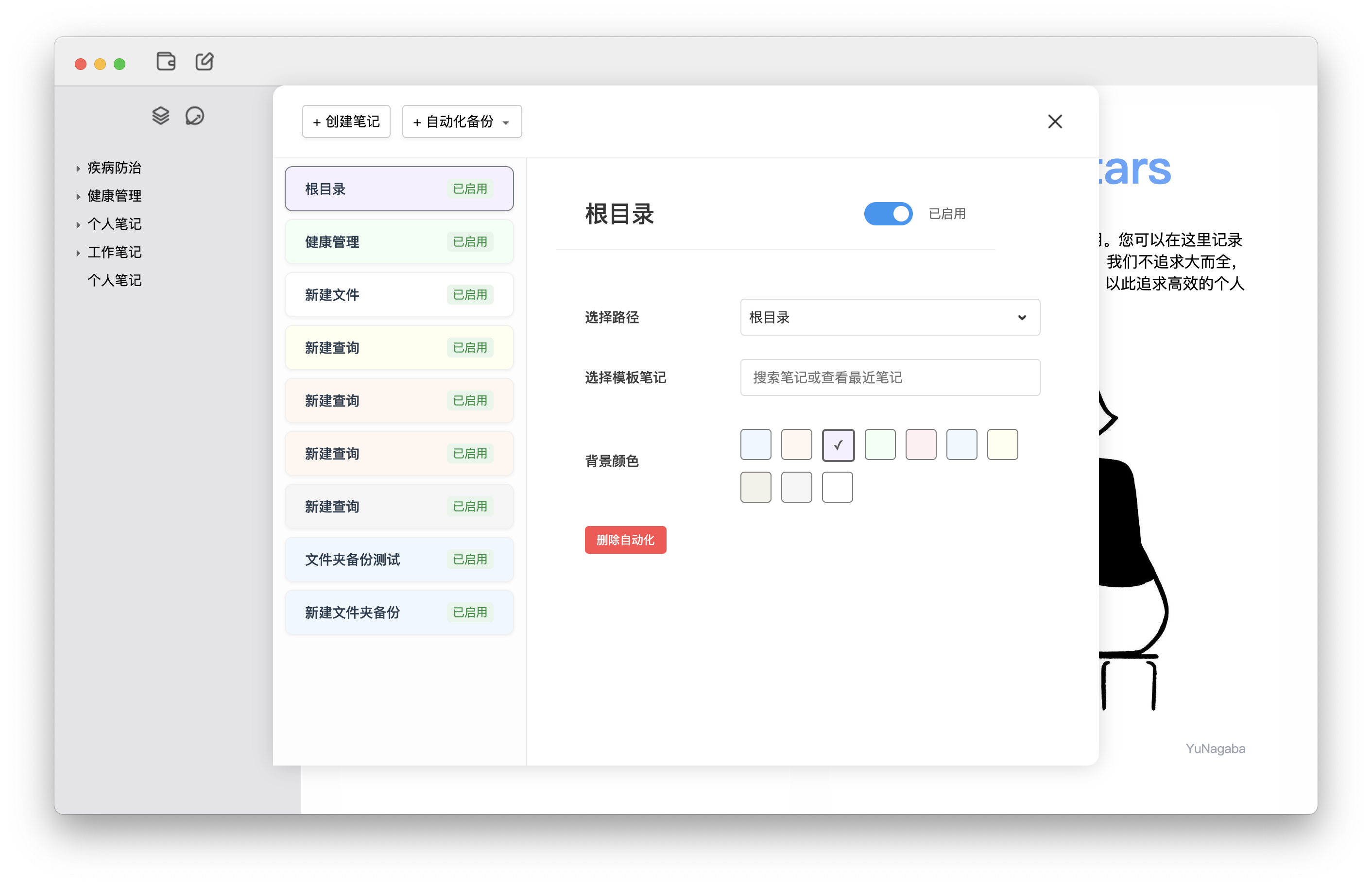Open the 自动化备份 dropdown button
The height and width of the screenshot is (886, 1372).
pos(462,121)
